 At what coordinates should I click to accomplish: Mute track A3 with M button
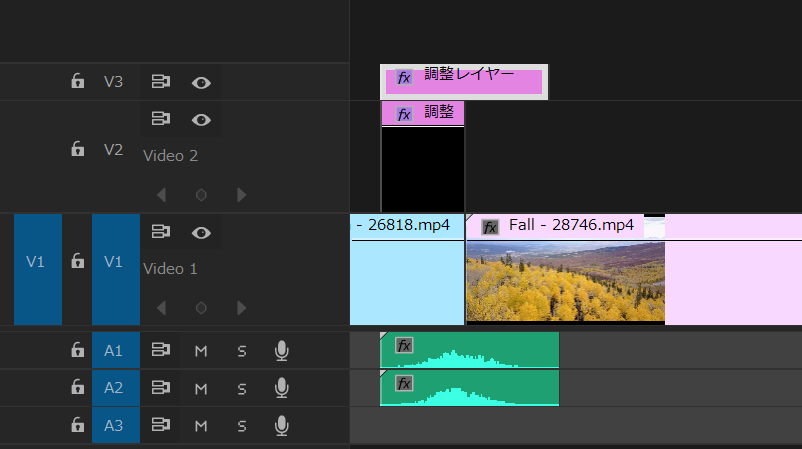click(201, 426)
